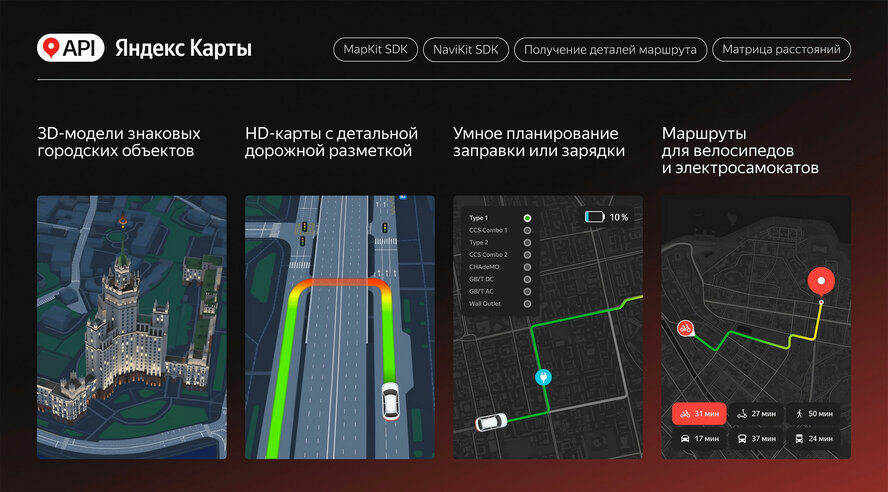
Task: Click the blue charging station plug marker
Action: tap(543, 377)
